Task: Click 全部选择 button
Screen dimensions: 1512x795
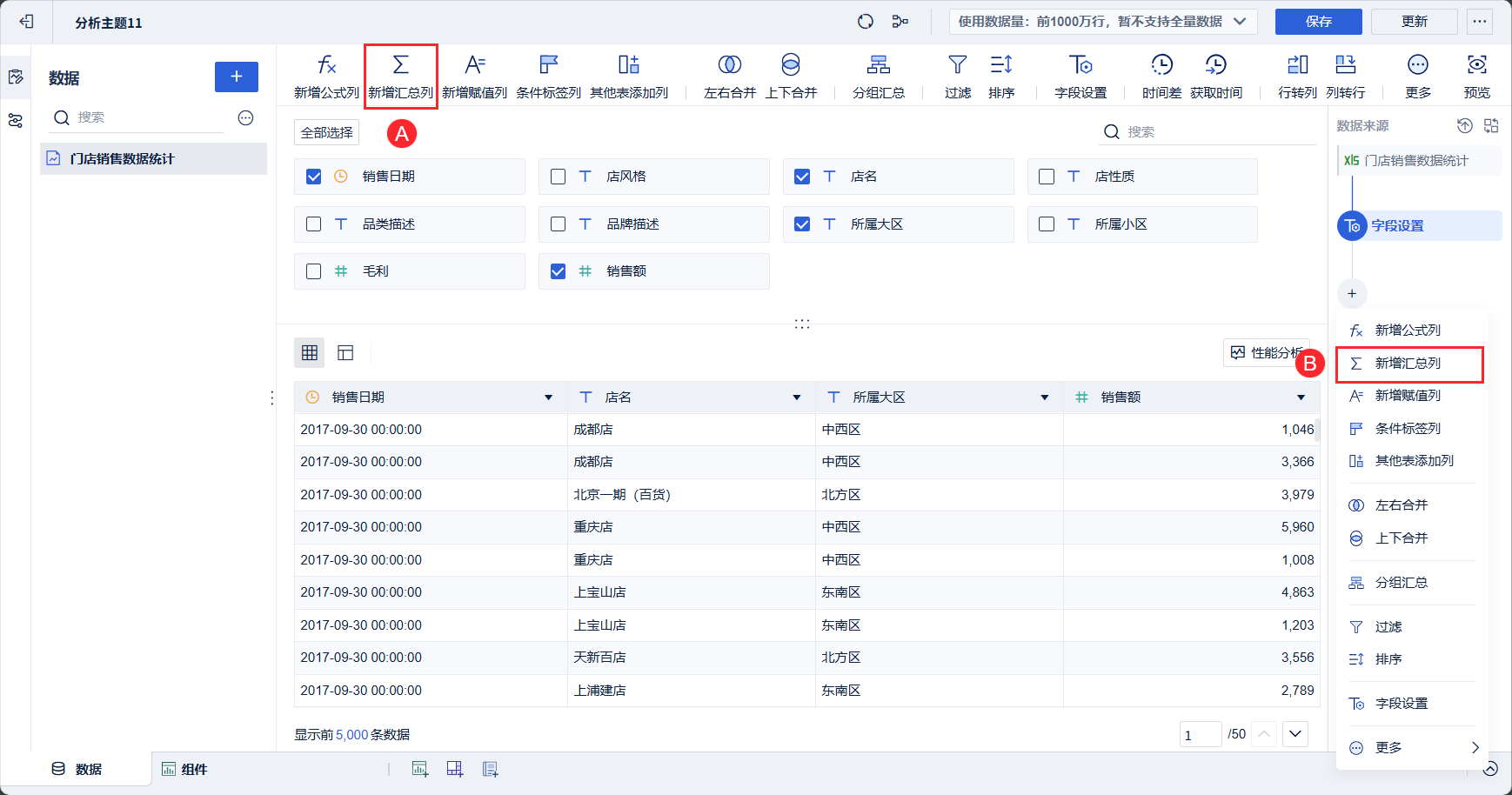Action: pos(327,132)
